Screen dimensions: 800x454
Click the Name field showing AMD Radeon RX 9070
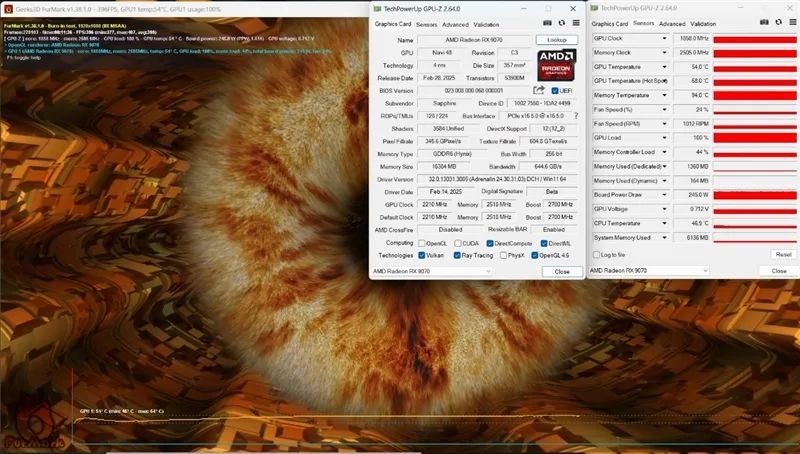(474, 40)
